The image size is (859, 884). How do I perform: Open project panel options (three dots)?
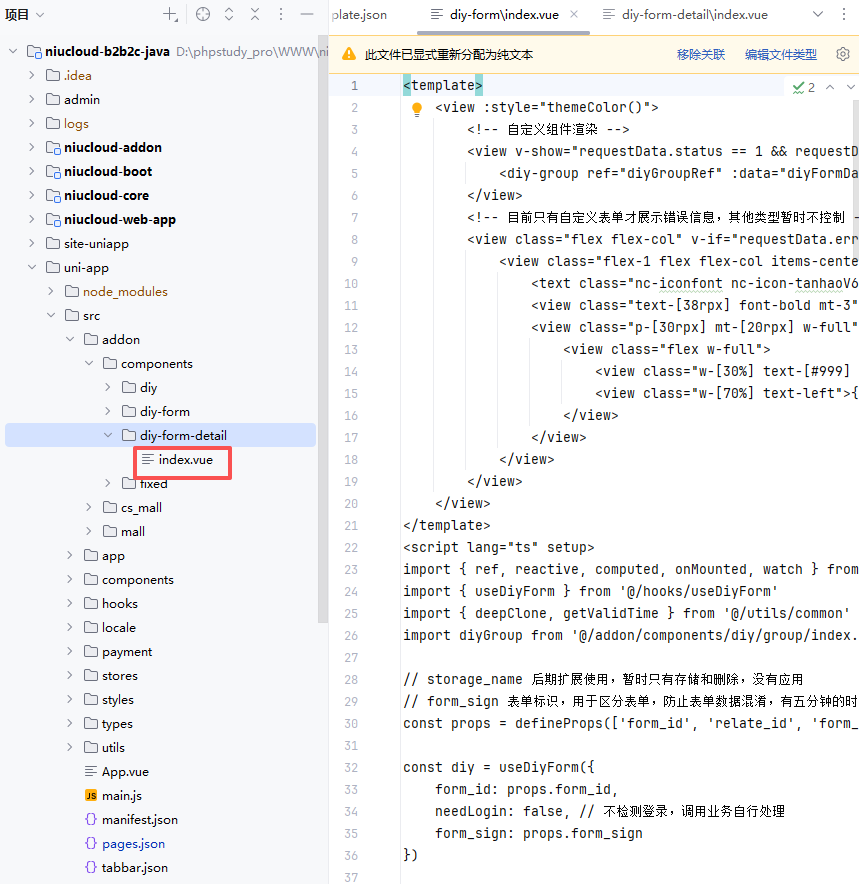click(281, 14)
